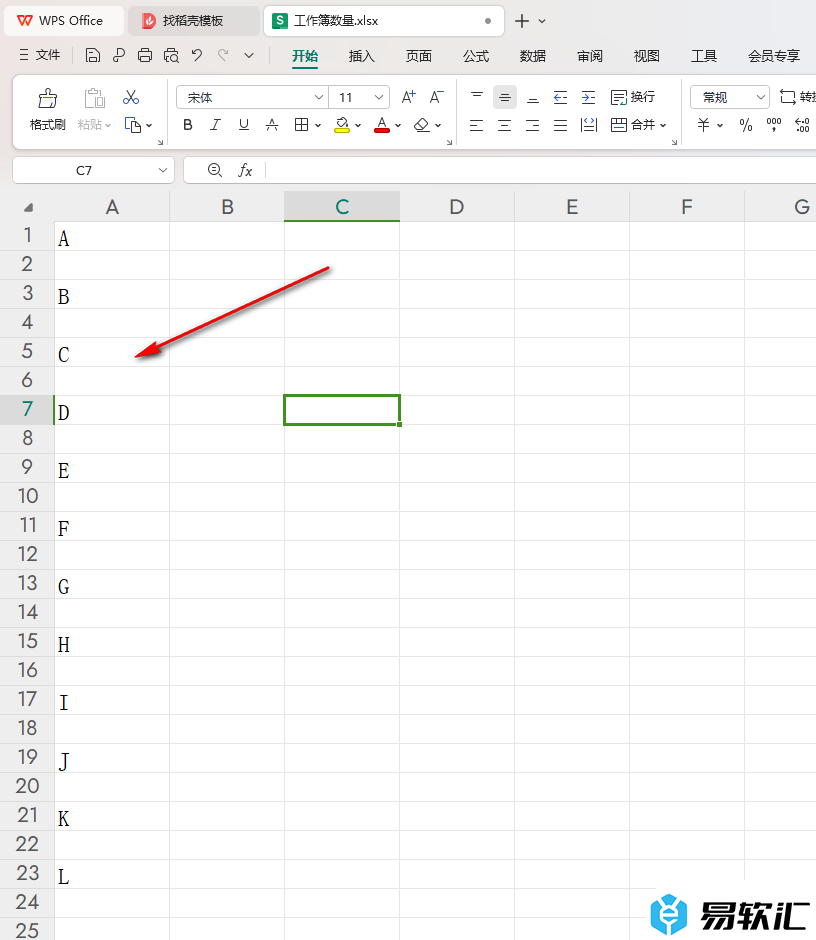Expand border style dropdown arrow
Screen dimensions: 816x940
[x=318, y=125]
